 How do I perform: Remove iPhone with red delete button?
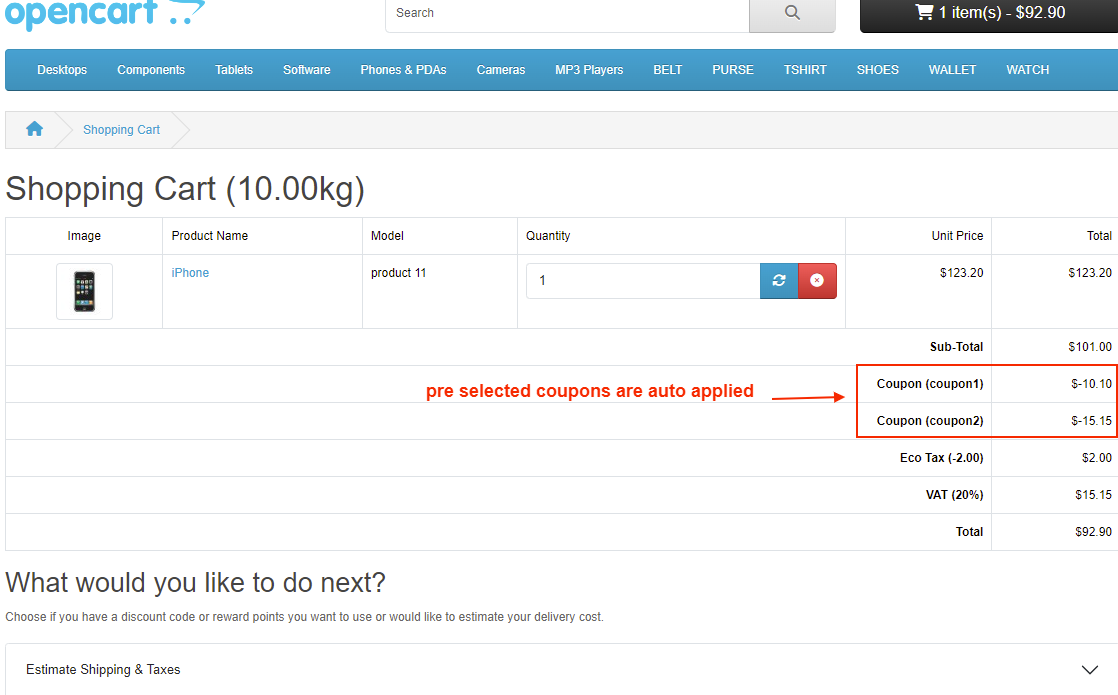[x=817, y=281]
